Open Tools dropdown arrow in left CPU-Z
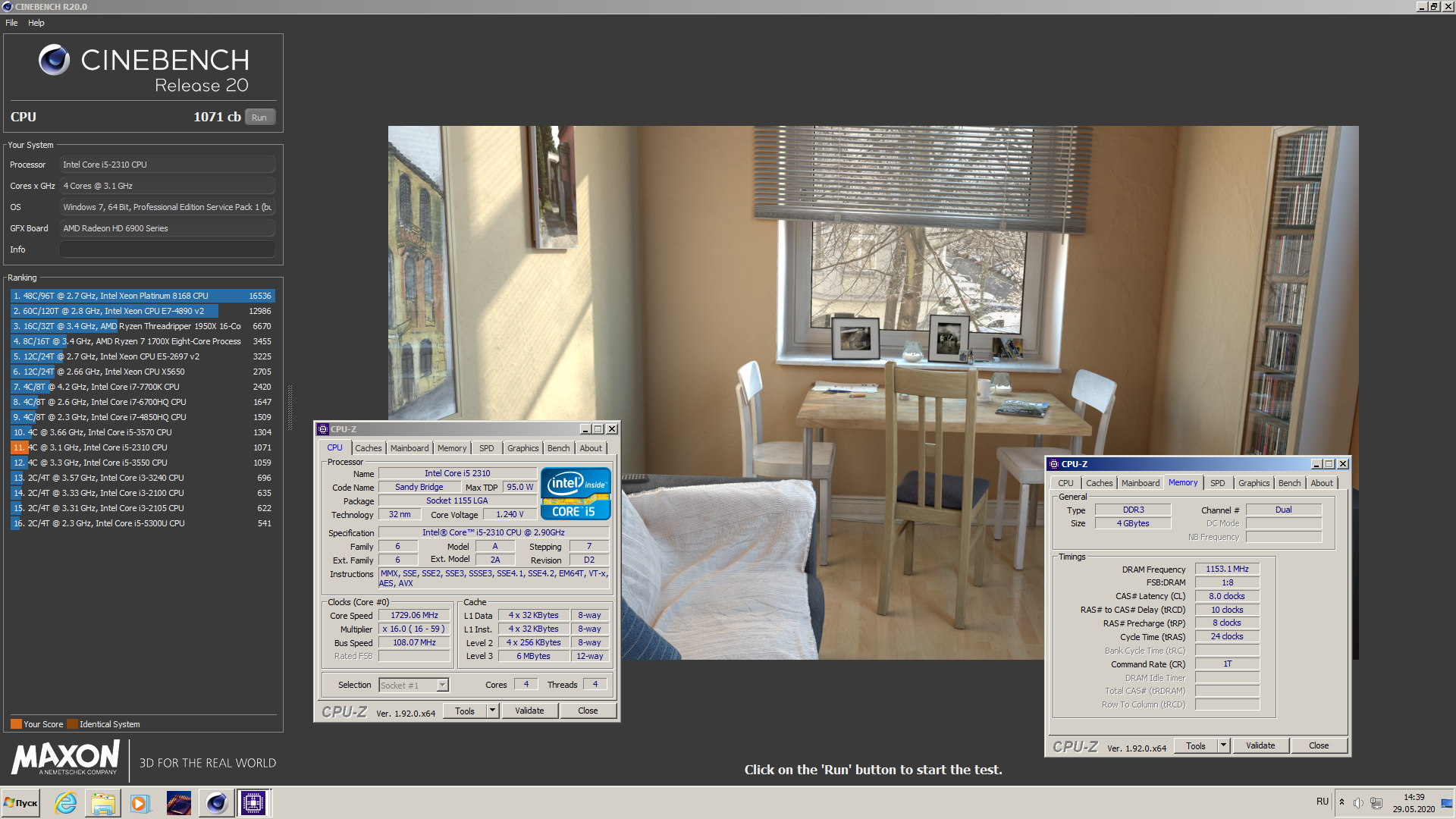The width and height of the screenshot is (1456, 819). point(492,711)
